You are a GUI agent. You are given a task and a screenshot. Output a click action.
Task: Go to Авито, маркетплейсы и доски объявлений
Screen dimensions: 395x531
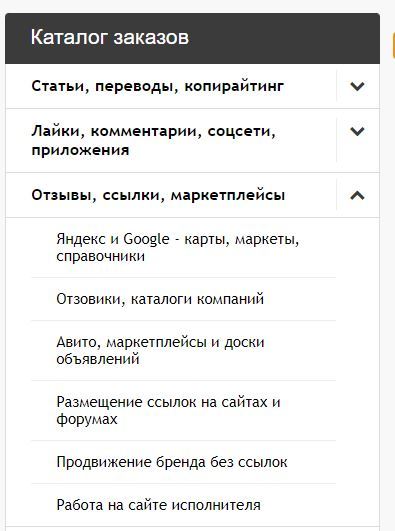[160, 351]
